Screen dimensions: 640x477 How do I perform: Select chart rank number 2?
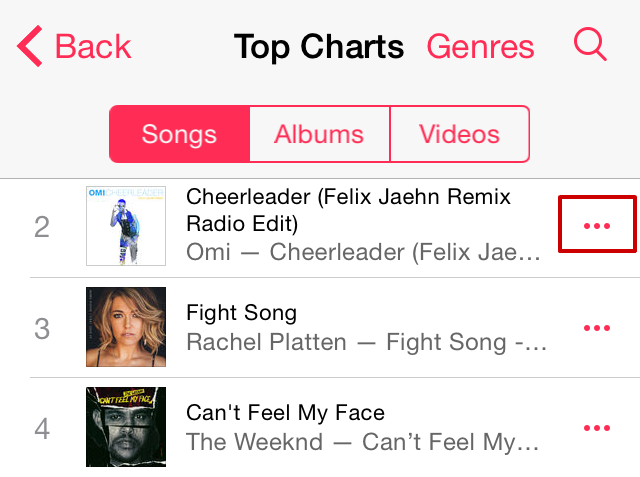point(42,227)
